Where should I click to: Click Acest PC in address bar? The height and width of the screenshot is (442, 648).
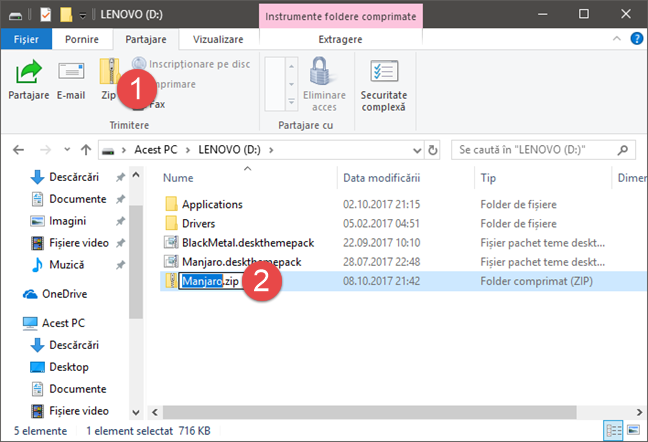click(x=156, y=150)
